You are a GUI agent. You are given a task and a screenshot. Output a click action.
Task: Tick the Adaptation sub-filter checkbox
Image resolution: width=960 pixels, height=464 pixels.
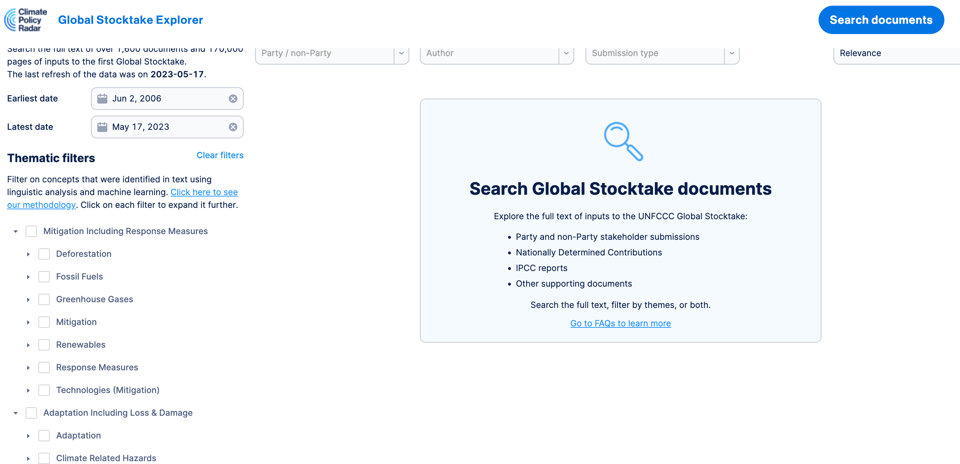[44, 436]
